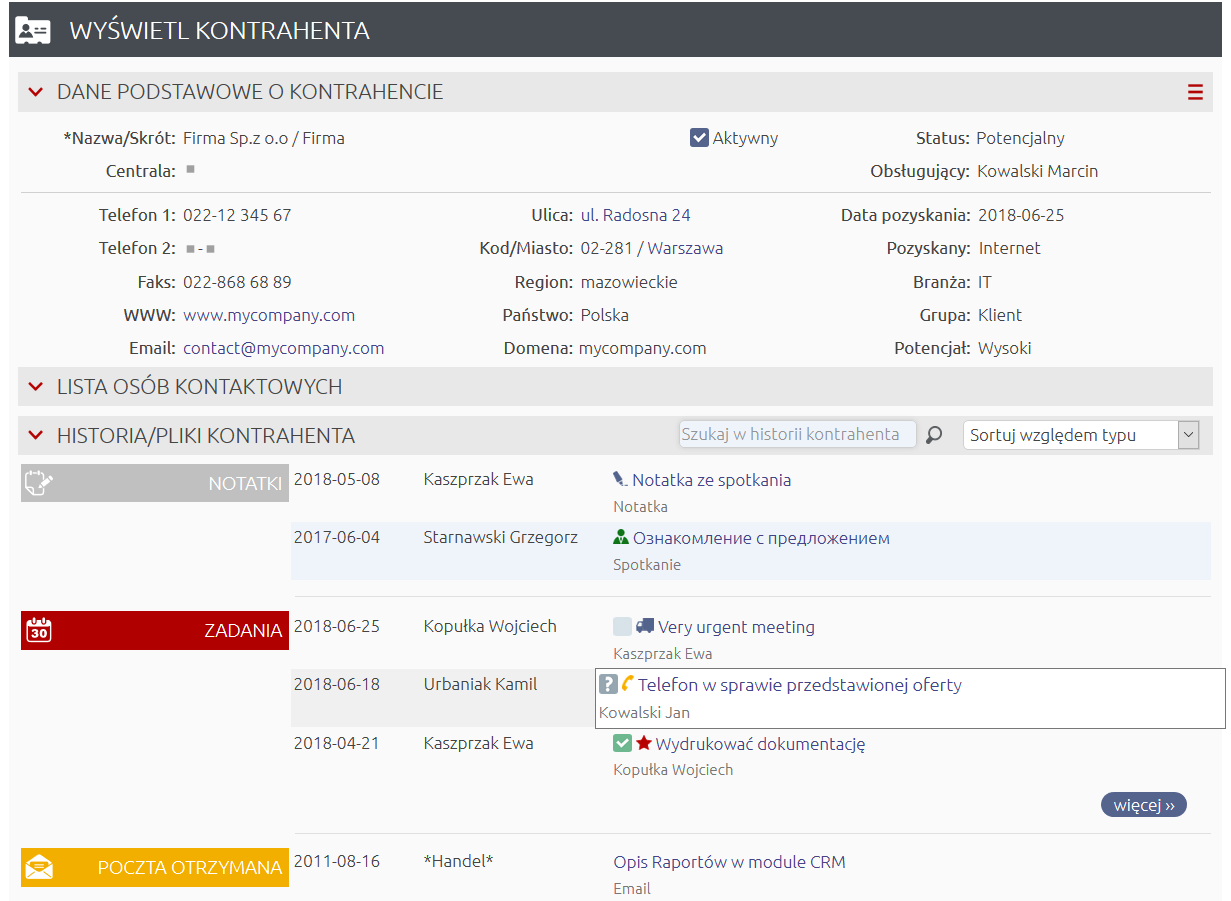Screen dimensions: 1231x901
Task: Select the ZADANIA category banner
Action: (x=155, y=630)
